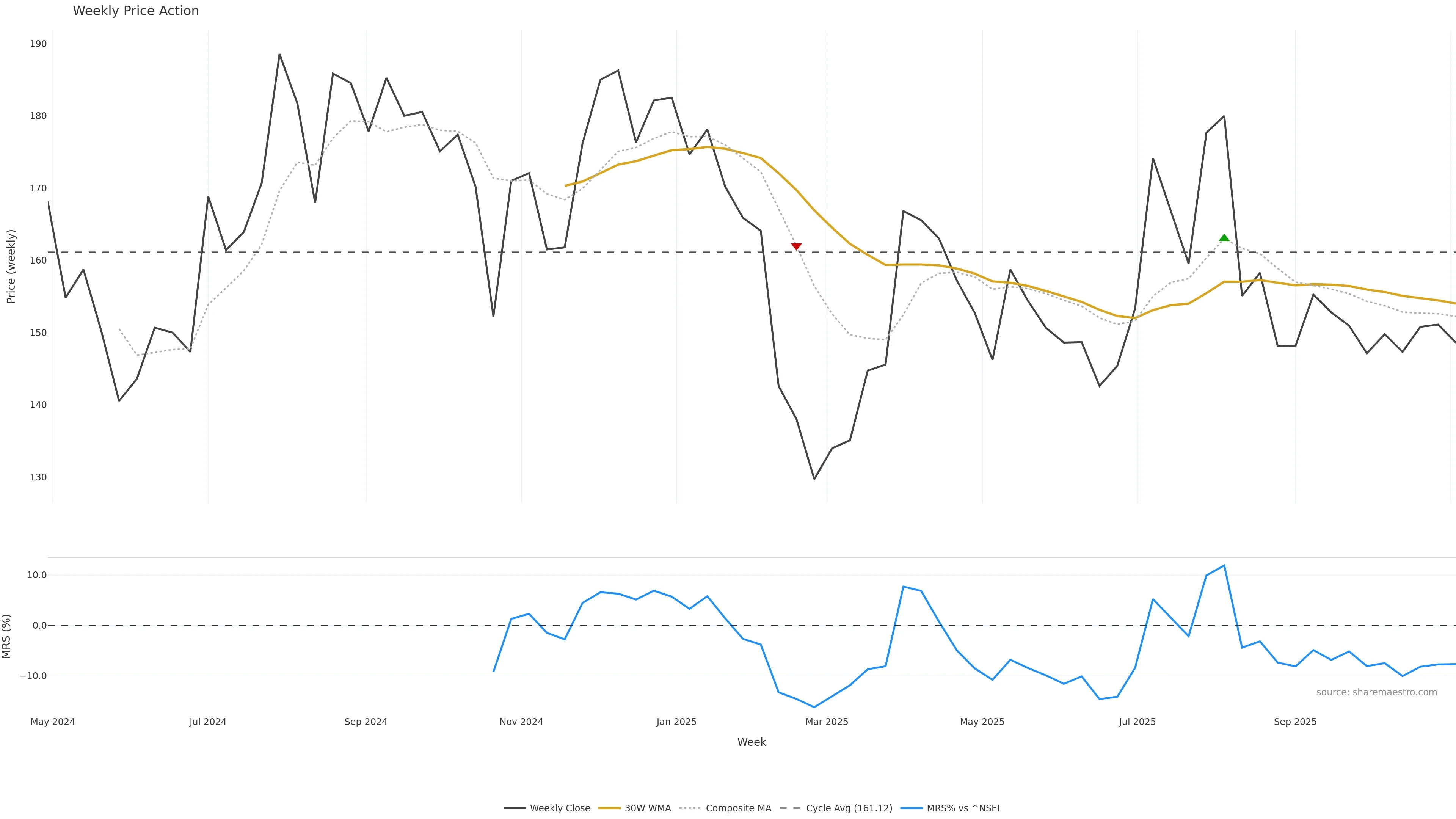
Task: Select the Sep 2024 x-axis tick label
Action: [366, 722]
